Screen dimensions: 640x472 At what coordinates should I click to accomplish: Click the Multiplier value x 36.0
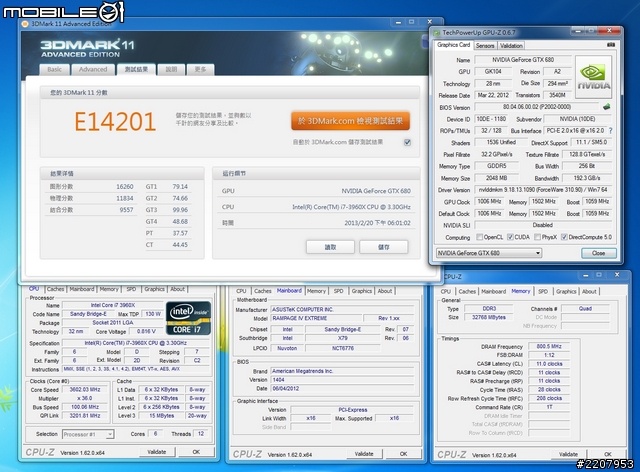tap(85, 398)
